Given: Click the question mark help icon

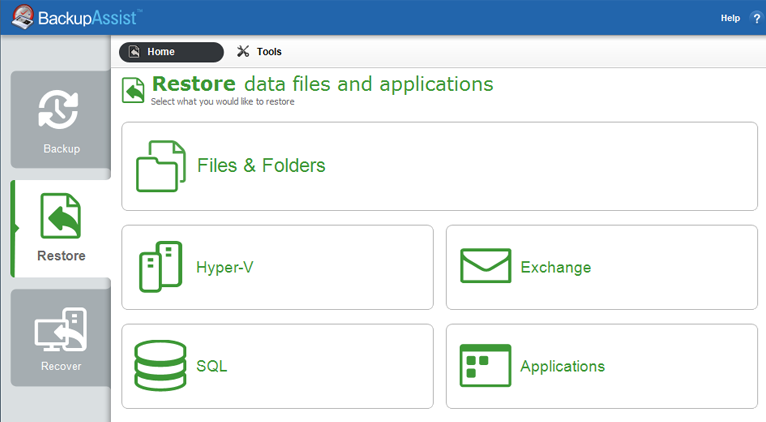Looking at the screenshot, I should point(756,18).
